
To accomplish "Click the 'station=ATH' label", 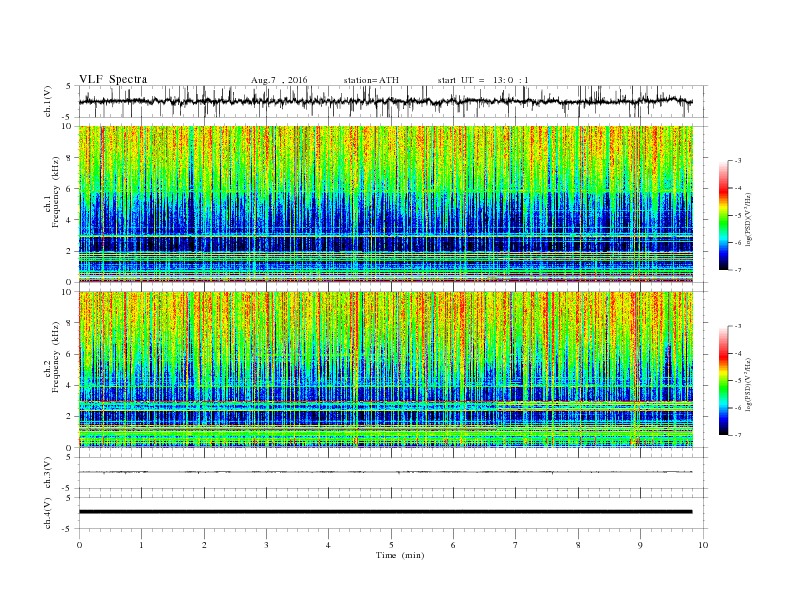I will [371, 80].
